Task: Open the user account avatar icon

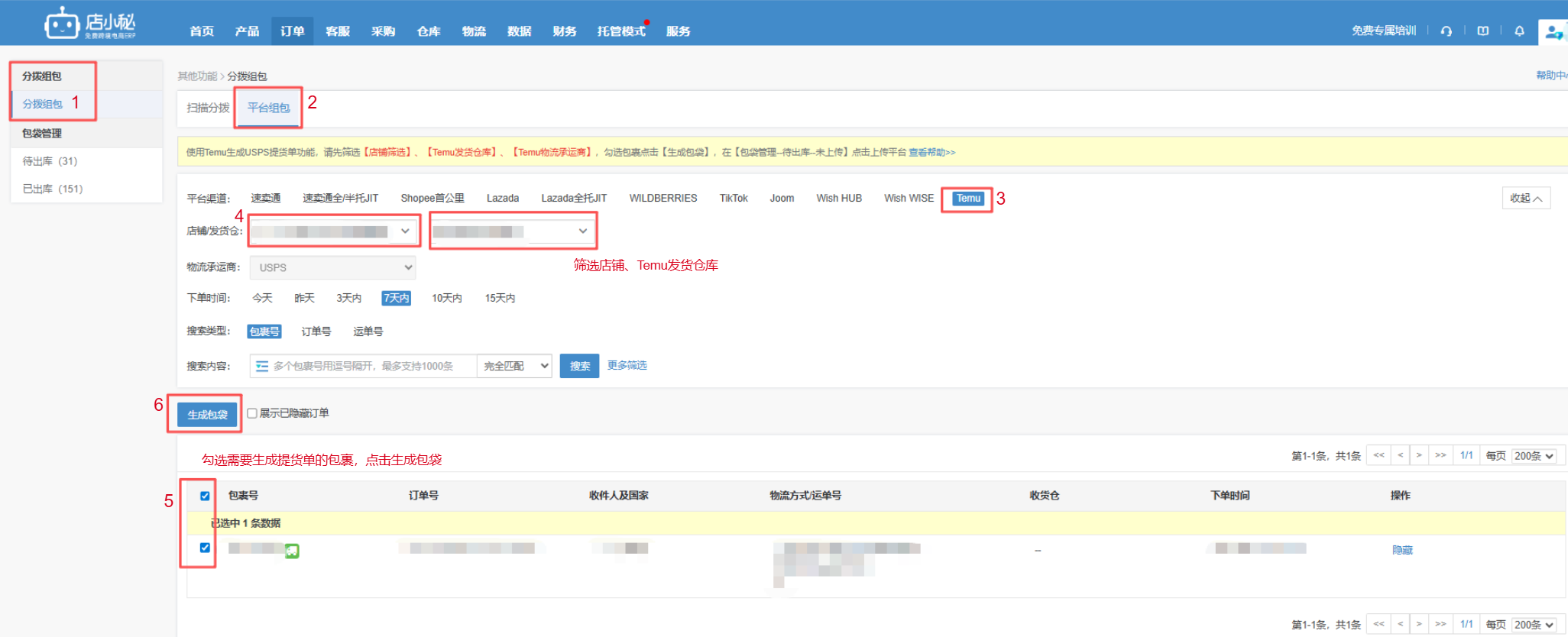Action: click(x=1553, y=31)
